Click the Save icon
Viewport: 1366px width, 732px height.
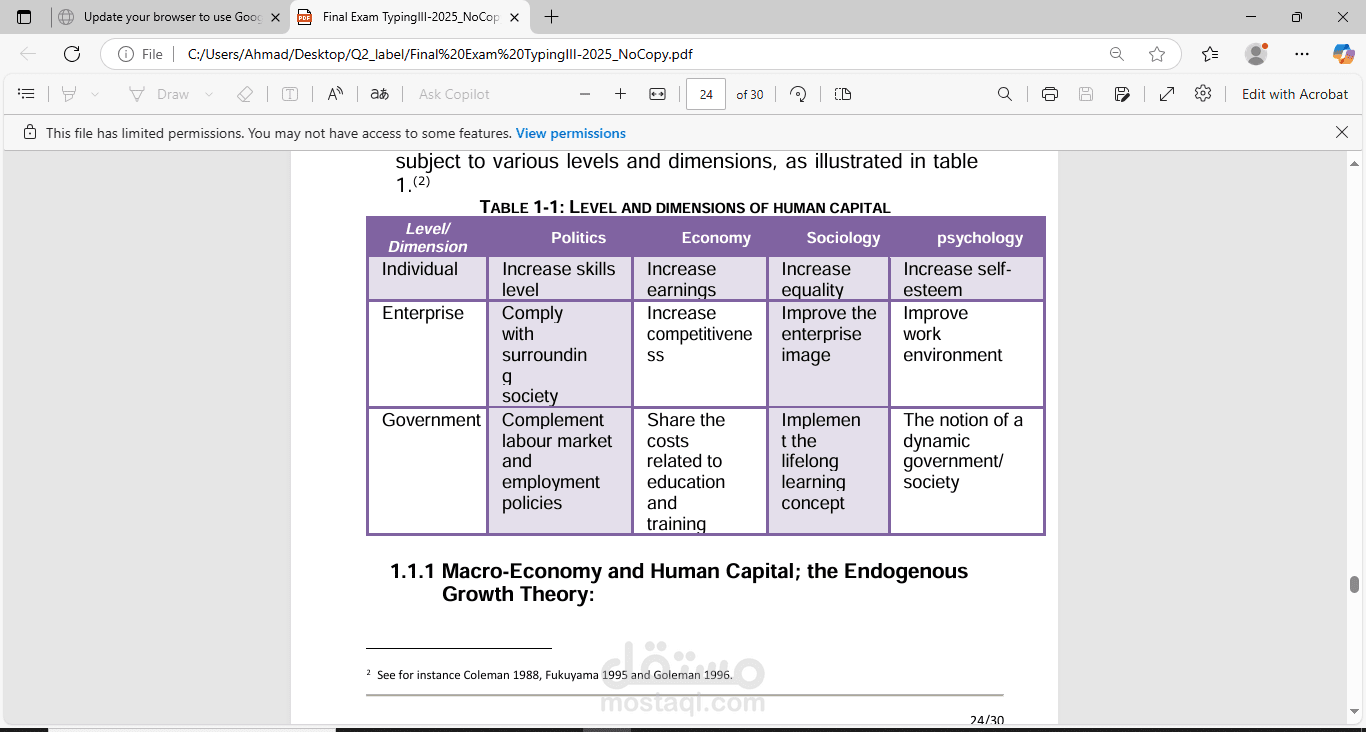1086,94
